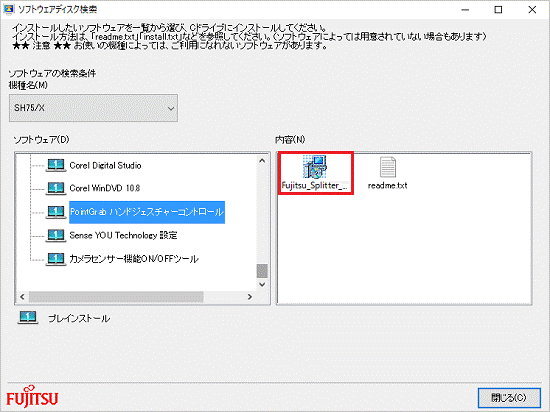550x412 pixels.
Task: Close the window with the X button
Action: 532,10
